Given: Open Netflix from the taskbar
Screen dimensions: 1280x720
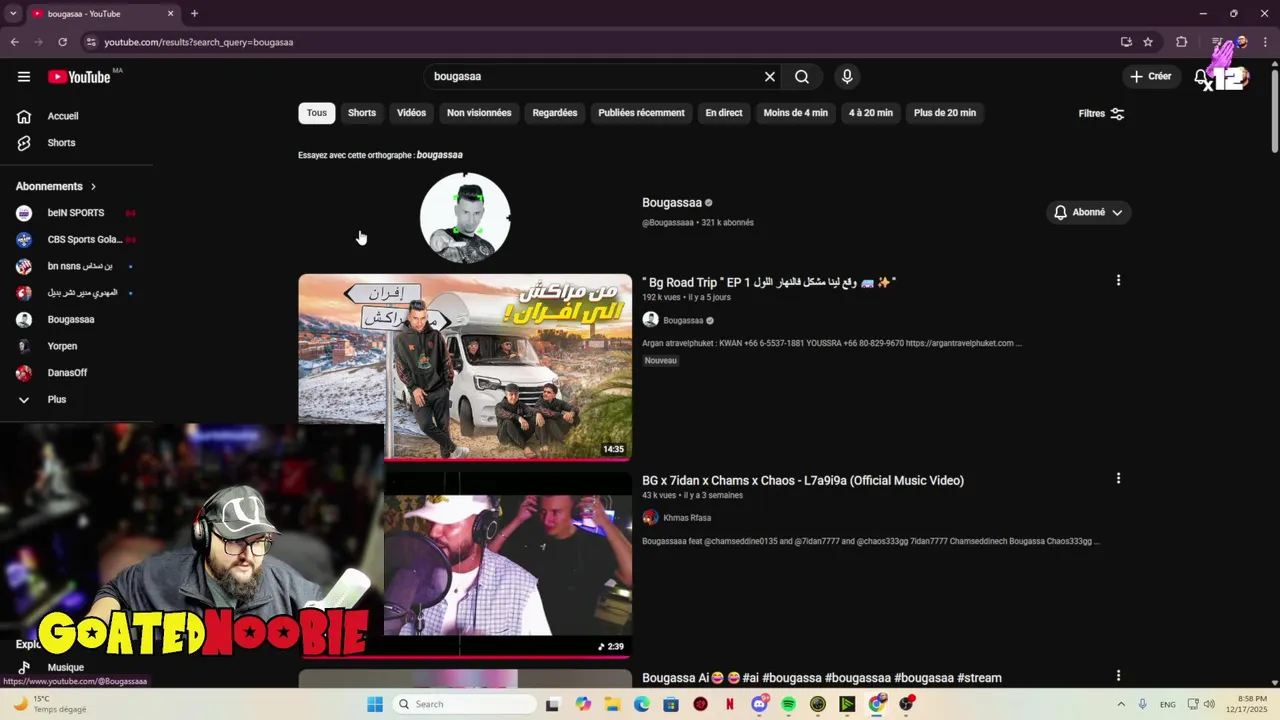Looking at the screenshot, I should point(730,704).
